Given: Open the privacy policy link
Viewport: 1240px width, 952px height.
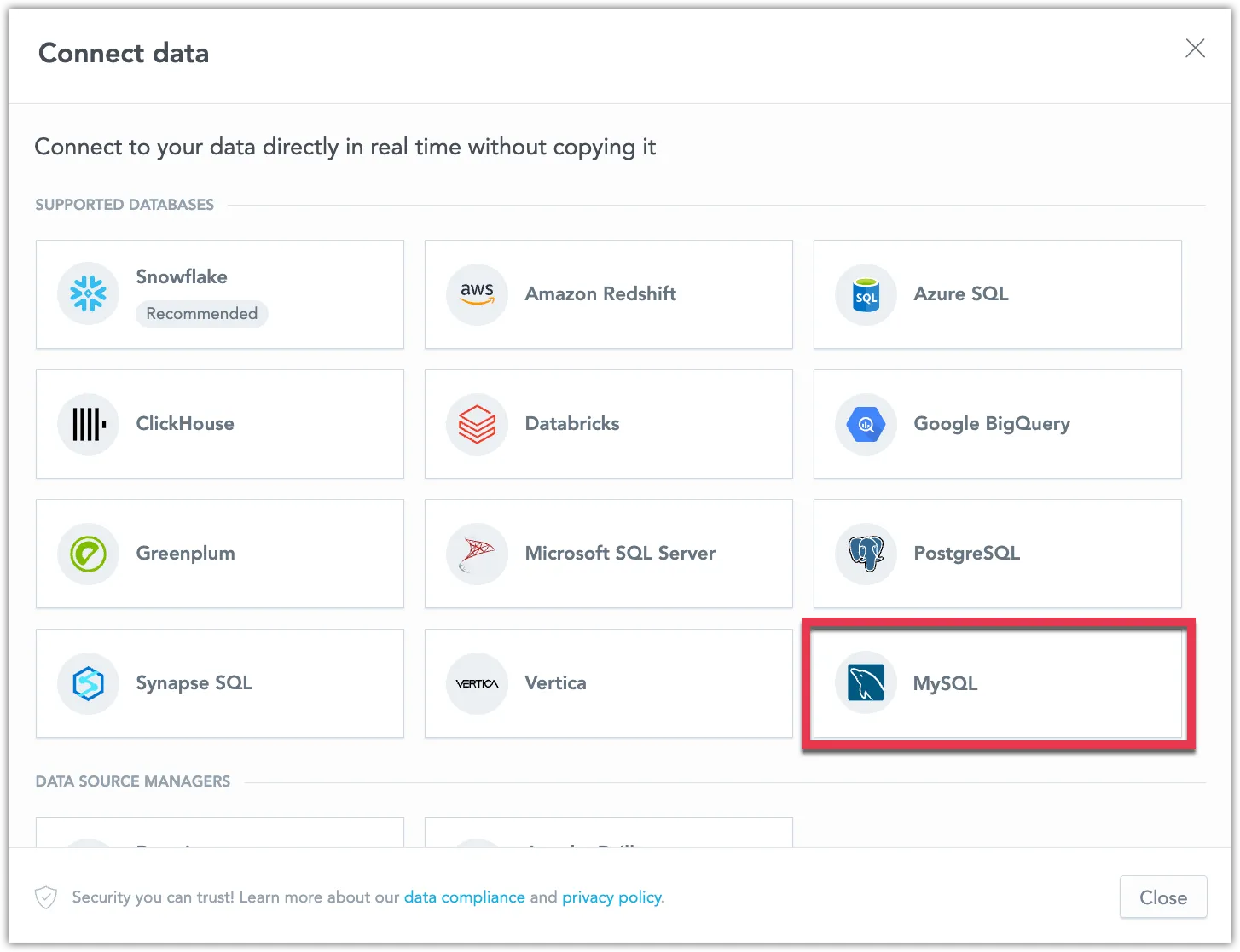Looking at the screenshot, I should pyautogui.click(x=611, y=897).
